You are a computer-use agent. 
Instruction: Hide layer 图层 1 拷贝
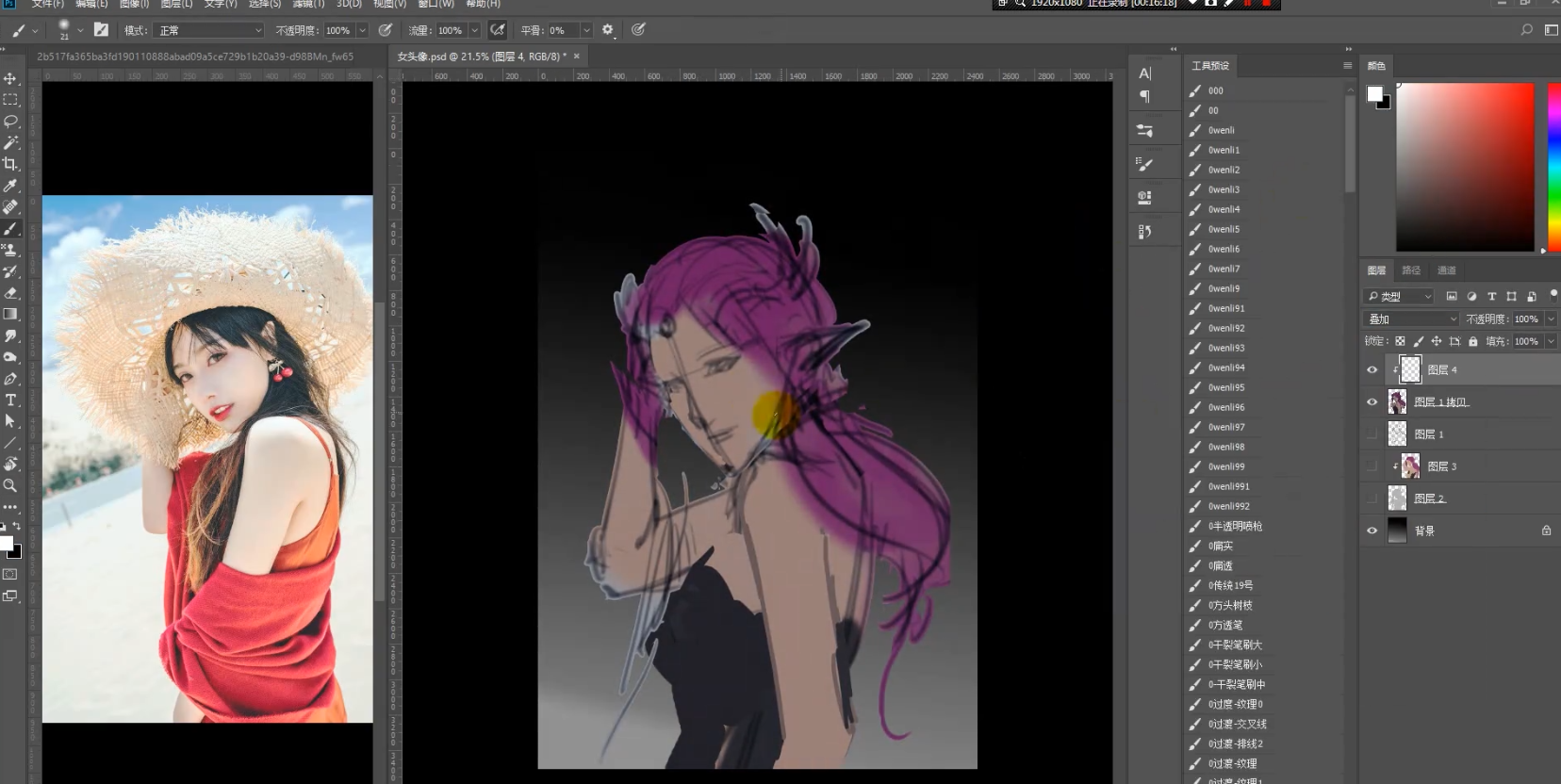point(1372,402)
